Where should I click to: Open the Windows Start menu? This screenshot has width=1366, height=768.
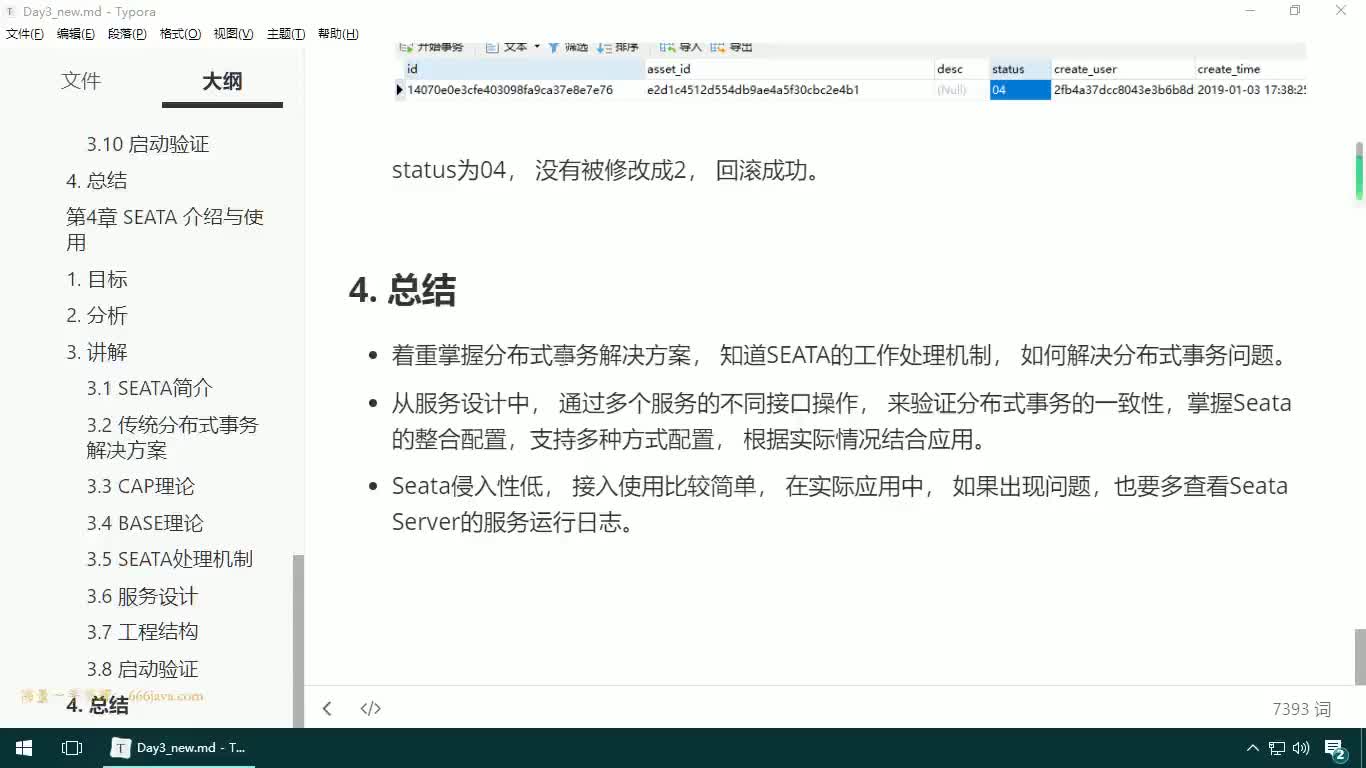tap(24, 748)
